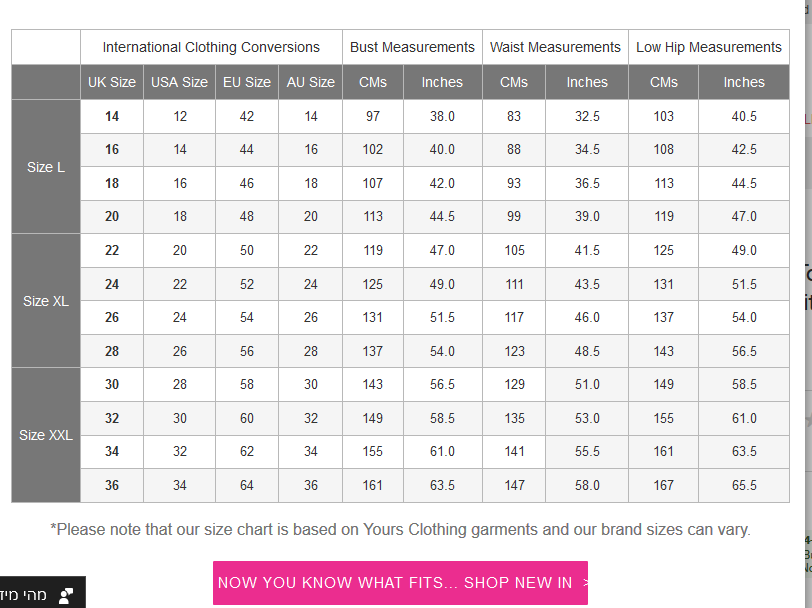Select the Size L row group label

pyautogui.click(x=46, y=167)
